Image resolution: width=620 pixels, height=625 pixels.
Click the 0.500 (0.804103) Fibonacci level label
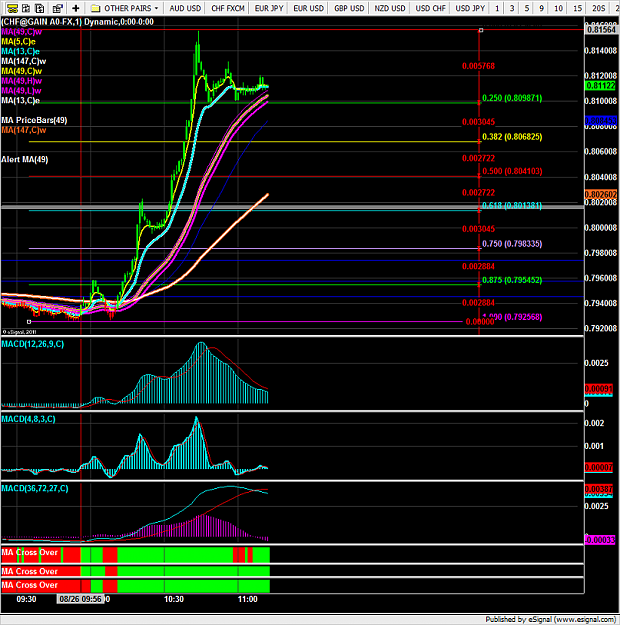coord(512,171)
